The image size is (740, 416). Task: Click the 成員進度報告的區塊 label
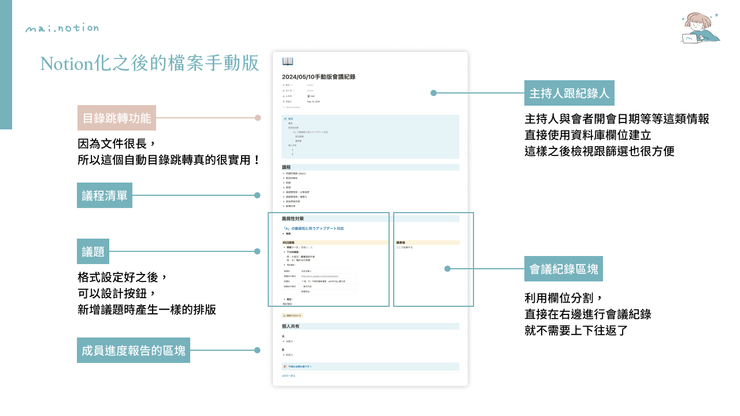tap(133, 350)
